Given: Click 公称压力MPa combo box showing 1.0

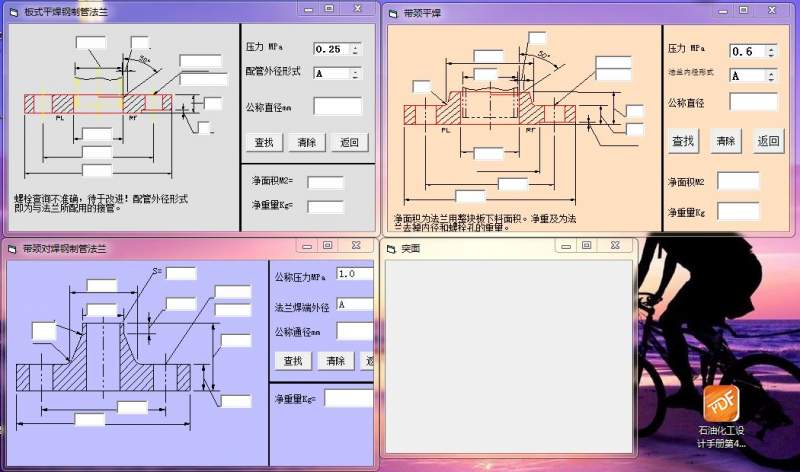Looking at the screenshot, I should (355, 274).
